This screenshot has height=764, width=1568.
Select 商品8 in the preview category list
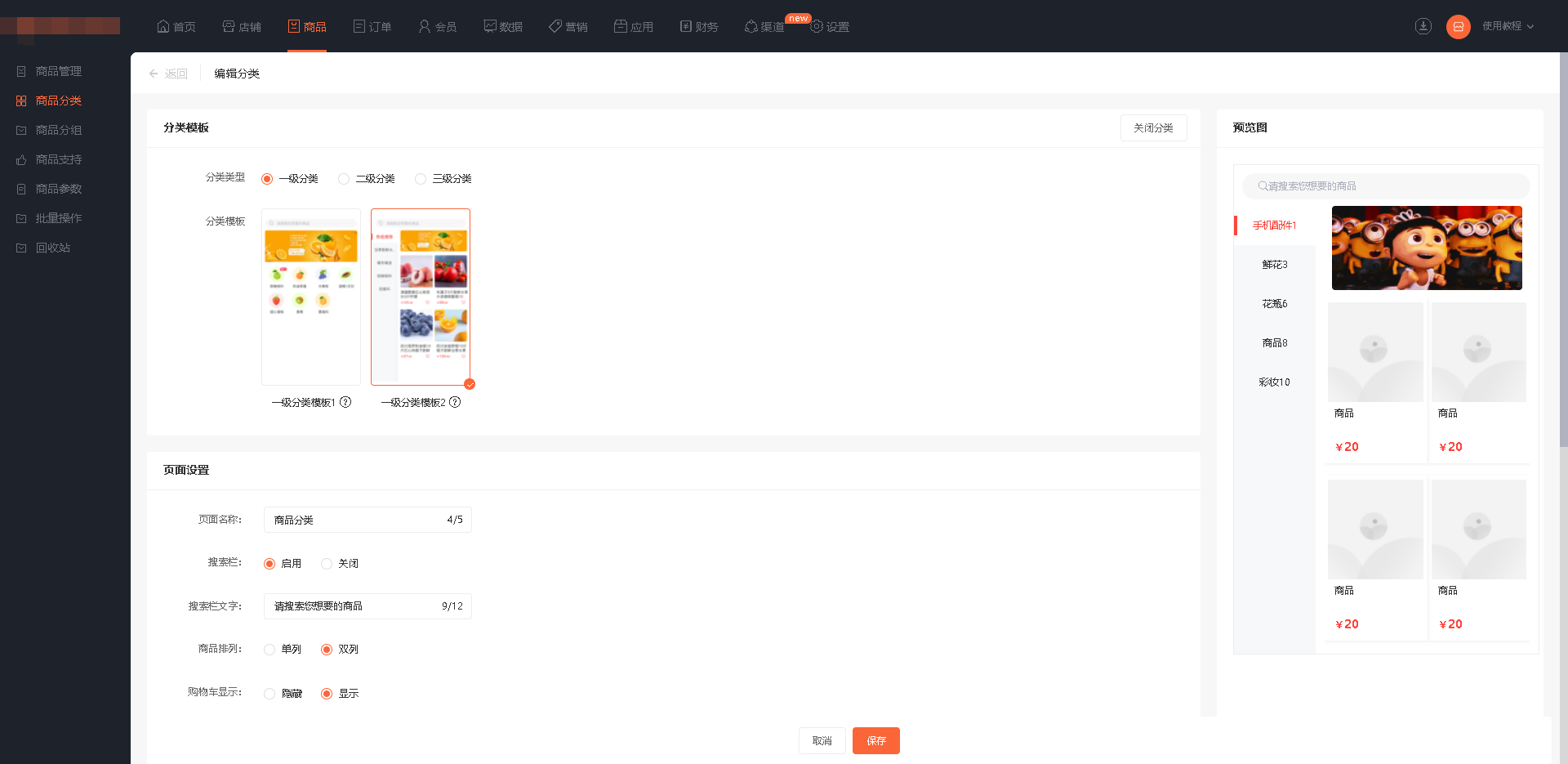[x=1274, y=343]
